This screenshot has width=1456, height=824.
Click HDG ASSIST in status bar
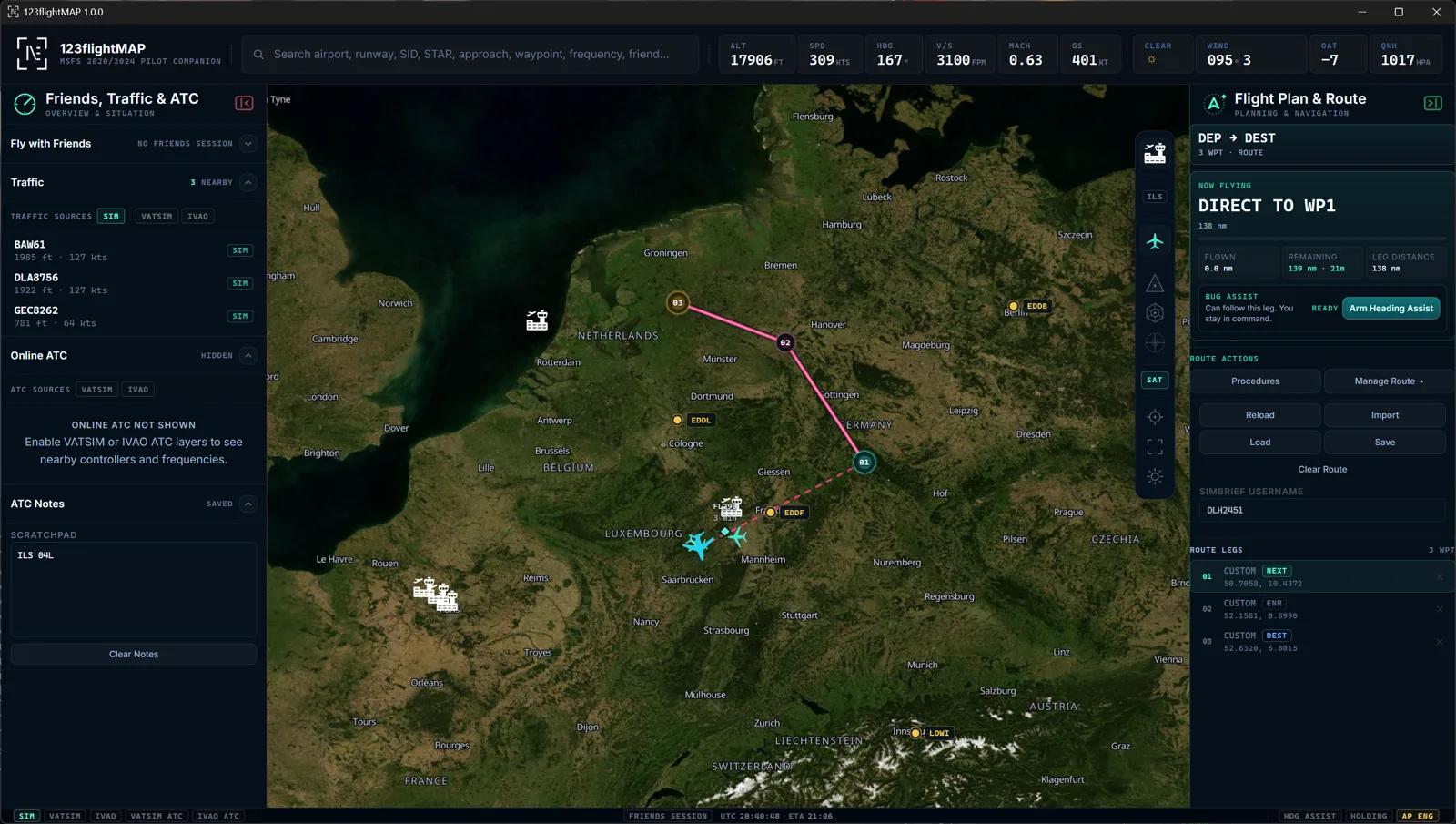tap(1309, 816)
